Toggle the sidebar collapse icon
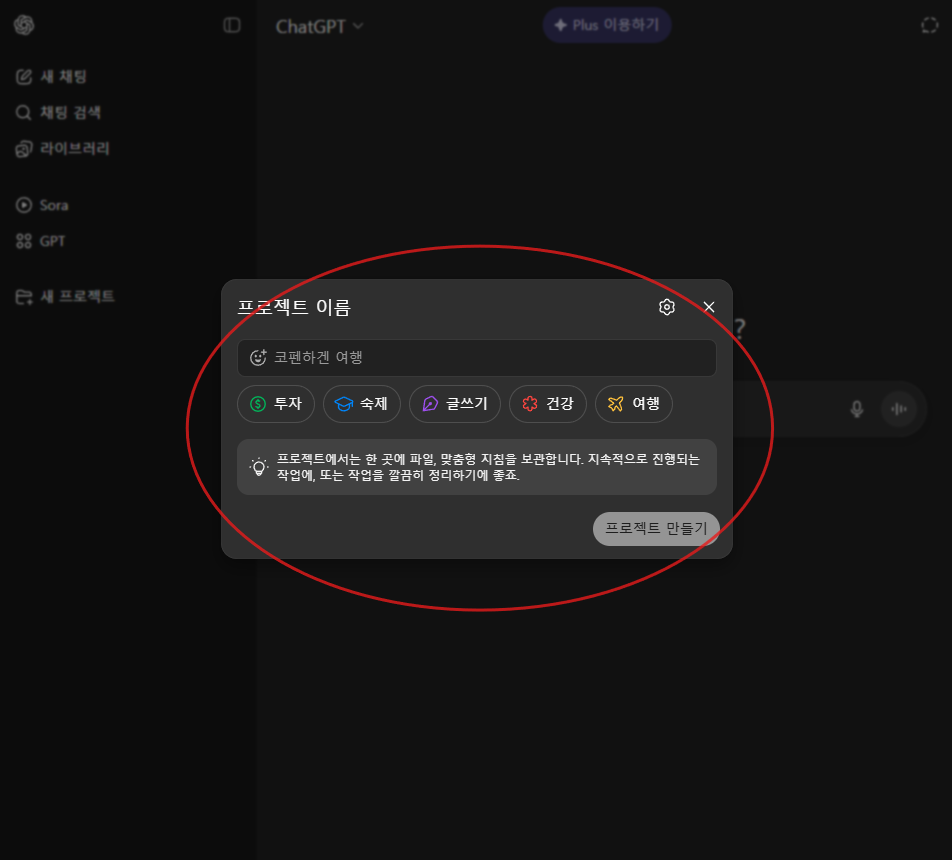 pos(232,25)
